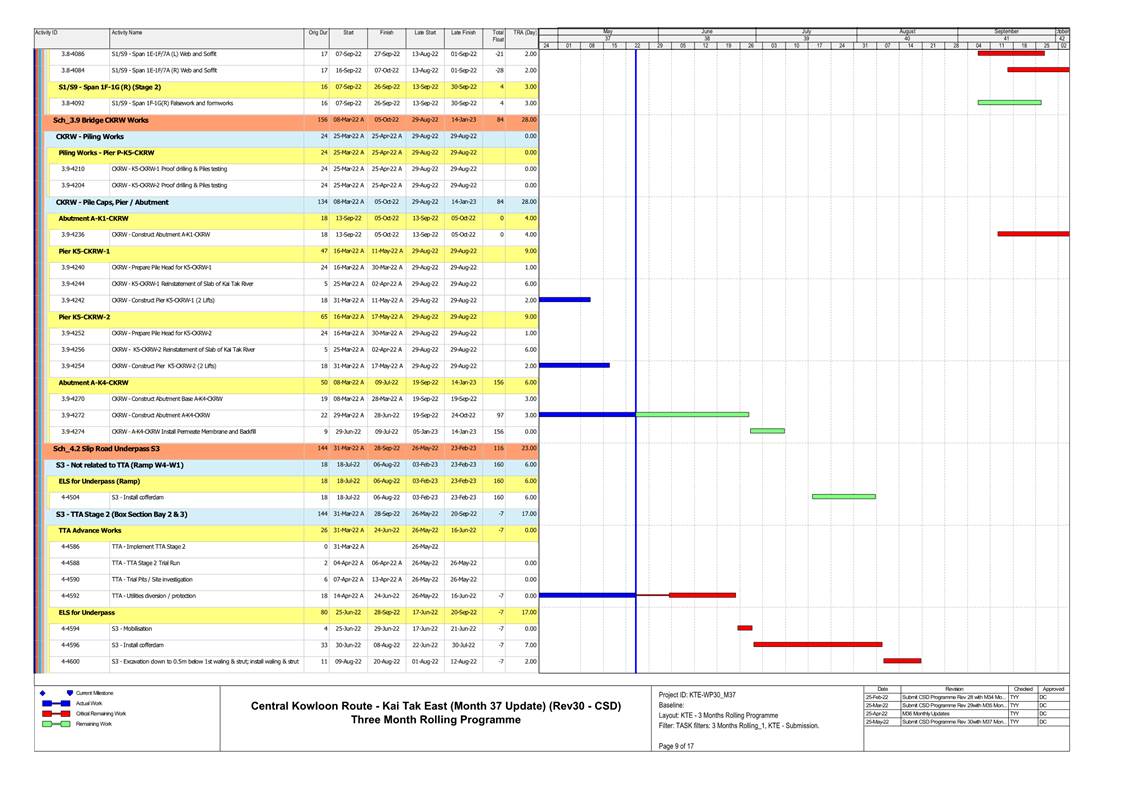Select the red bar for activity 4-4596
Image resolution: width=1134 pixels, height=800 pixels.
817,645
